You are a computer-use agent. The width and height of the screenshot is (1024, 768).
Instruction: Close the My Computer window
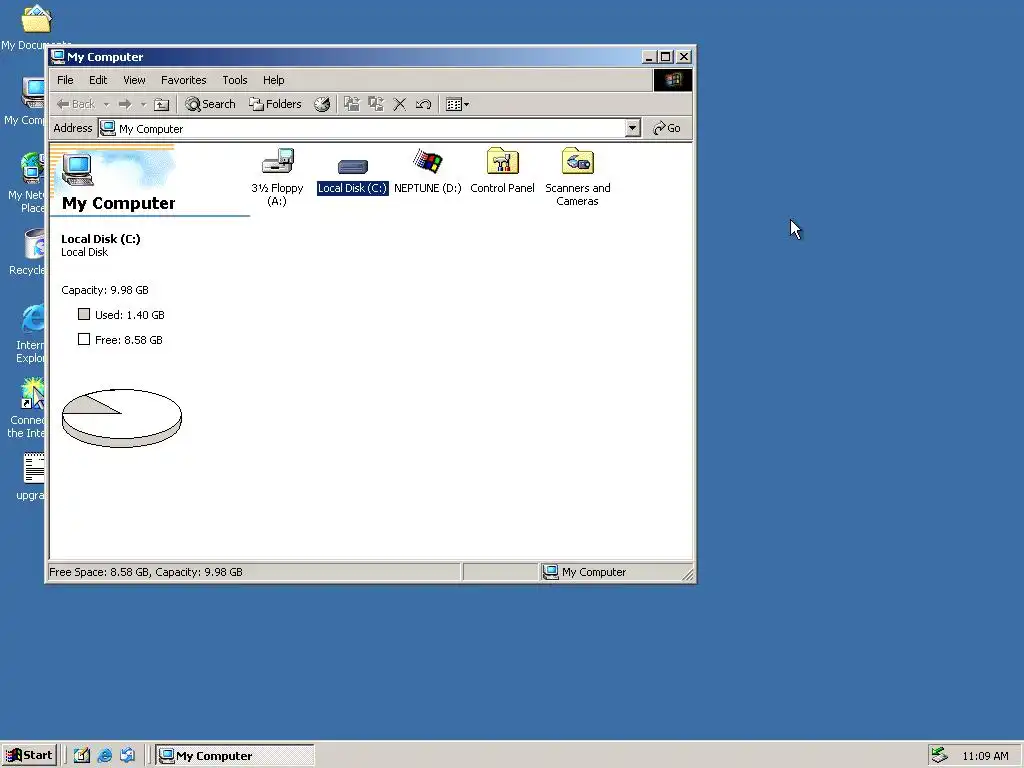point(684,57)
